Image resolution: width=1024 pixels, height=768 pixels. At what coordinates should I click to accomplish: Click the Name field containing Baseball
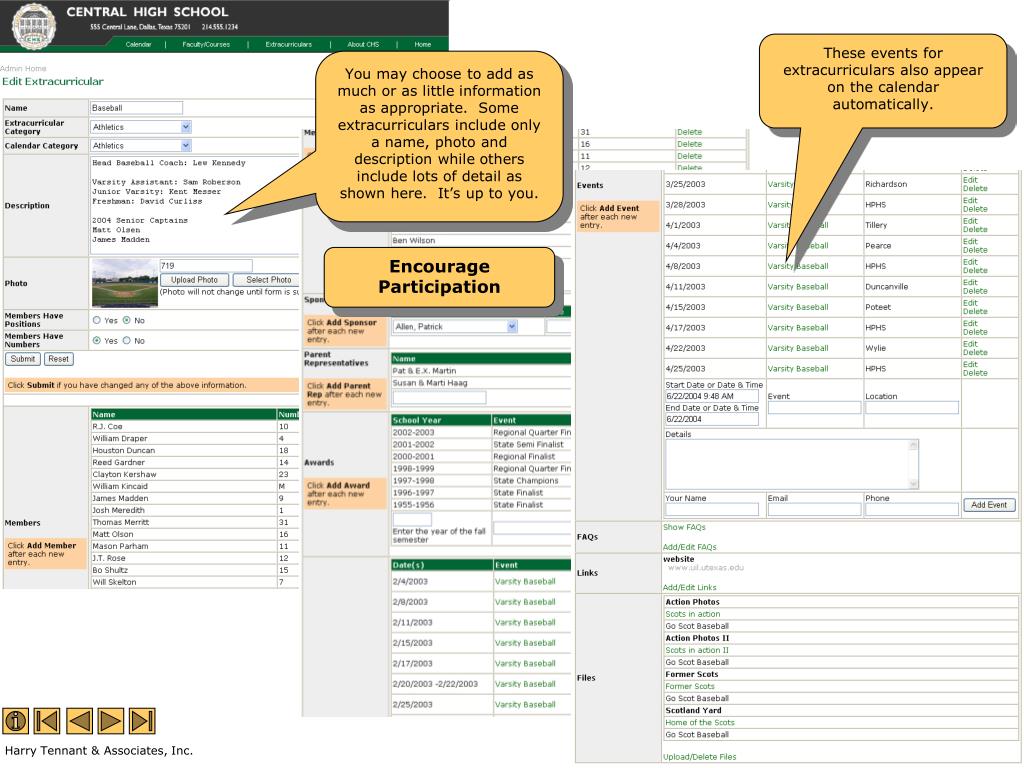pos(136,108)
